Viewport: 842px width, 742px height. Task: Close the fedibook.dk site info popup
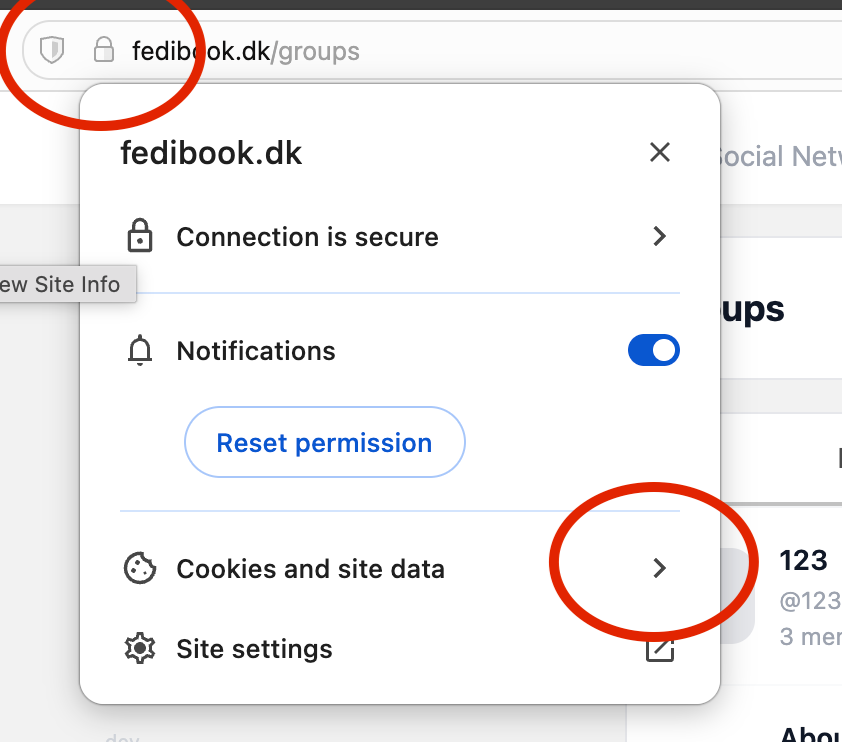(659, 152)
